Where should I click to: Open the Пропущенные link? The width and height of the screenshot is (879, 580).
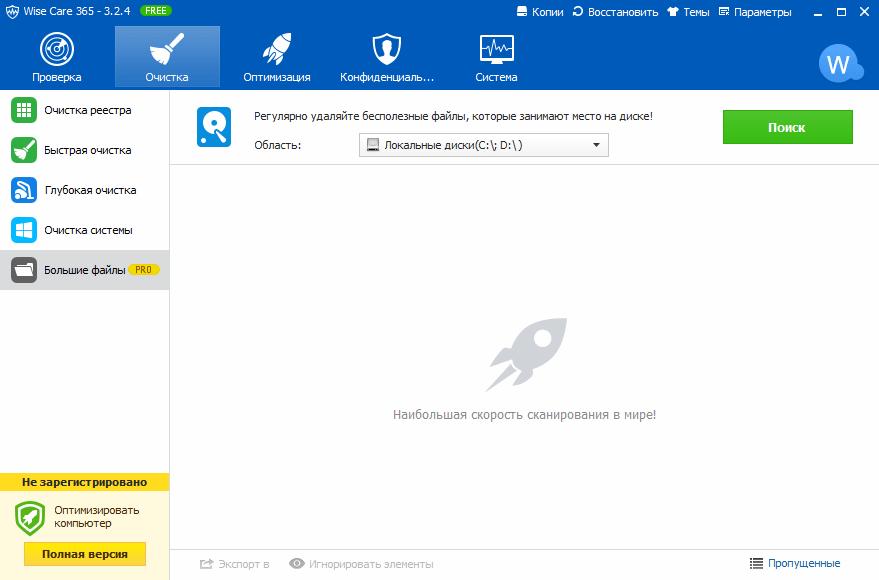click(804, 563)
